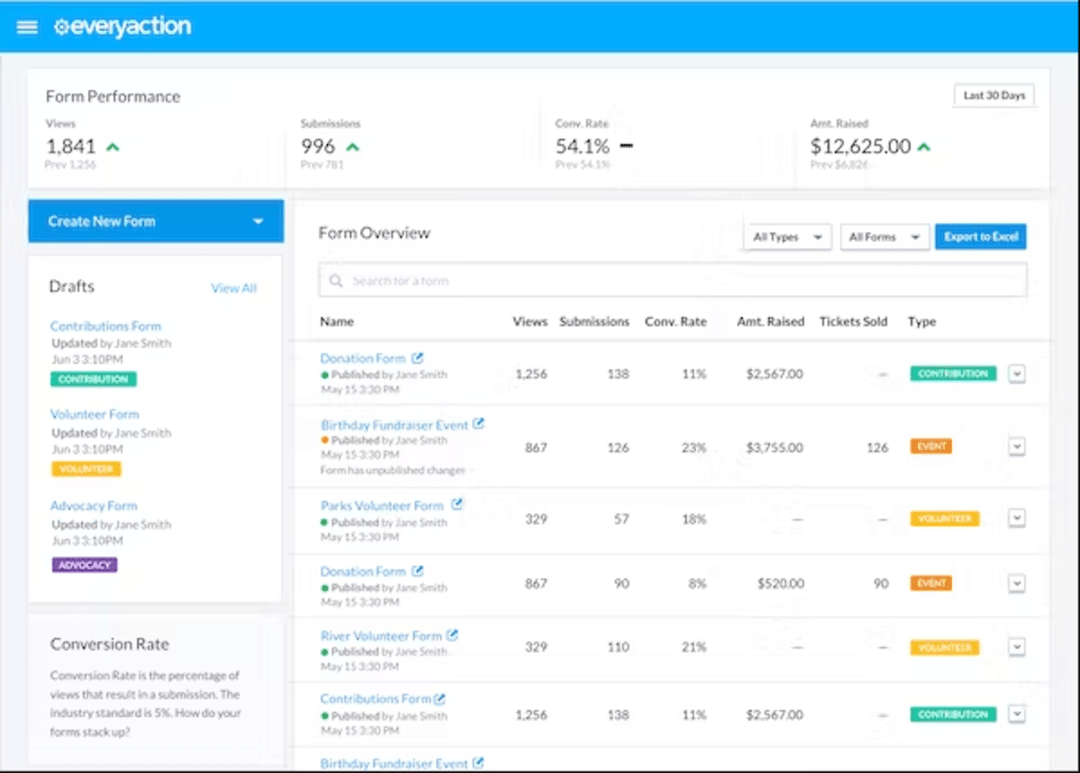Open the actions dropdown on the Donation Form row
The height and width of the screenshot is (773, 1080).
click(1017, 373)
